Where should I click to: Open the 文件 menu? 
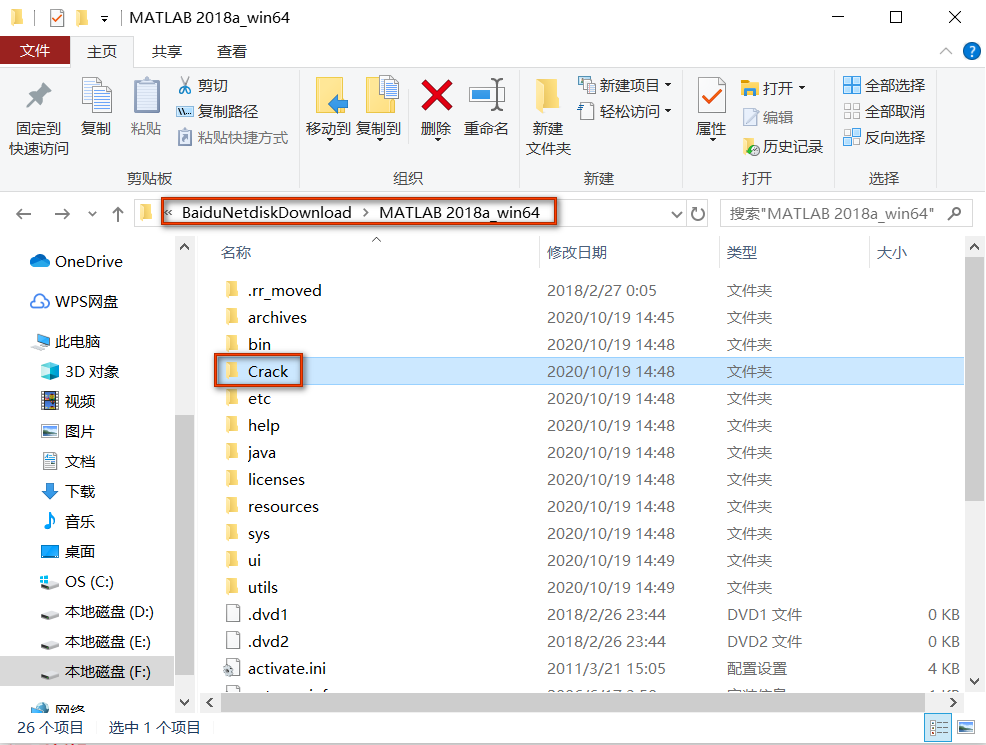(x=35, y=50)
